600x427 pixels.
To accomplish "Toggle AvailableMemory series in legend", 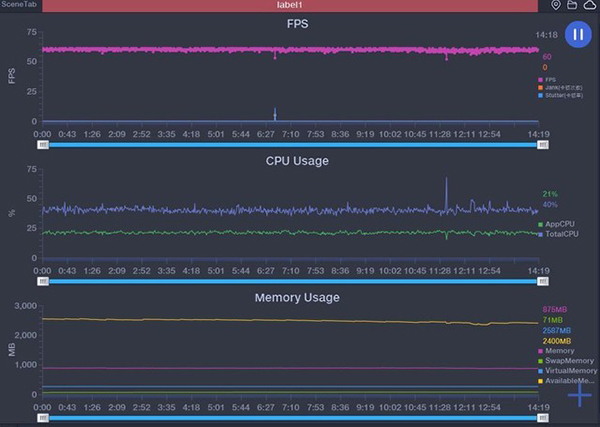I will pos(568,380).
